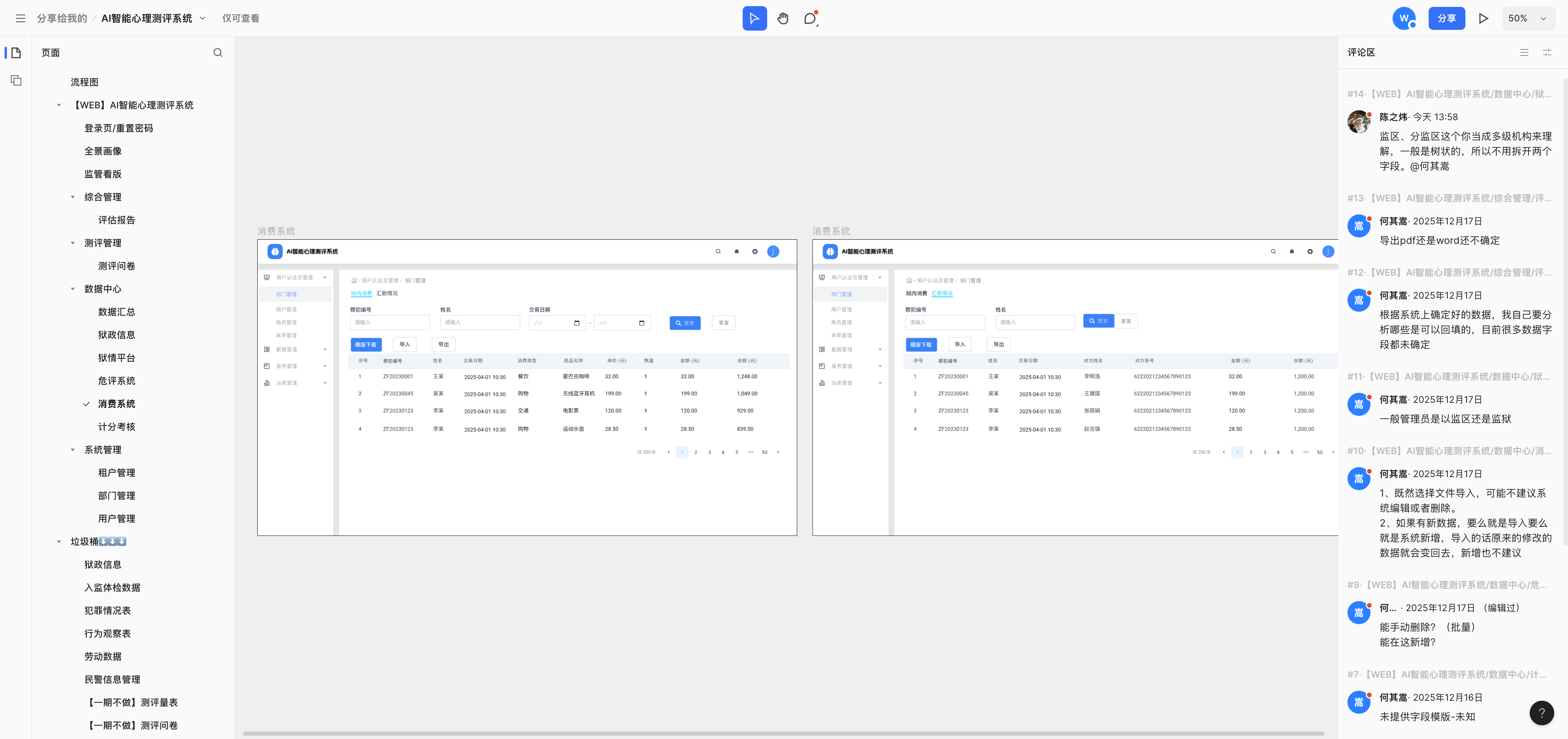1568x739 pixels.
Task: Collapse the 【WEB】AI智能心理测评系统 tree
Action: [59, 105]
